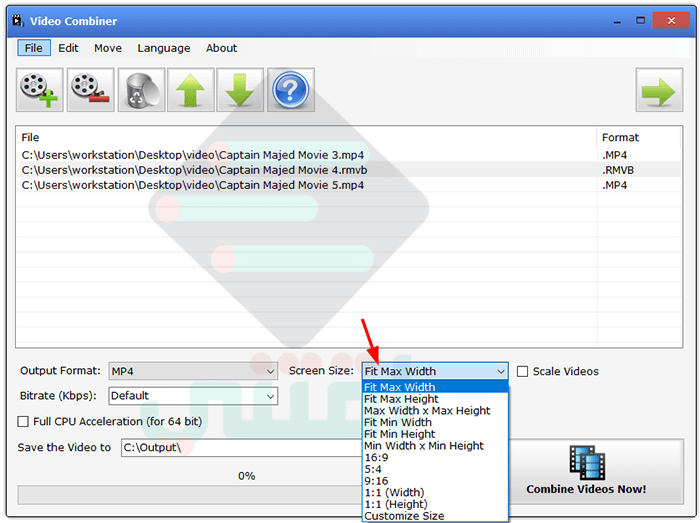Image resolution: width=700 pixels, height=523 pixels.
Task: Choose Fit Min Width option
Action: click(435, 422)
